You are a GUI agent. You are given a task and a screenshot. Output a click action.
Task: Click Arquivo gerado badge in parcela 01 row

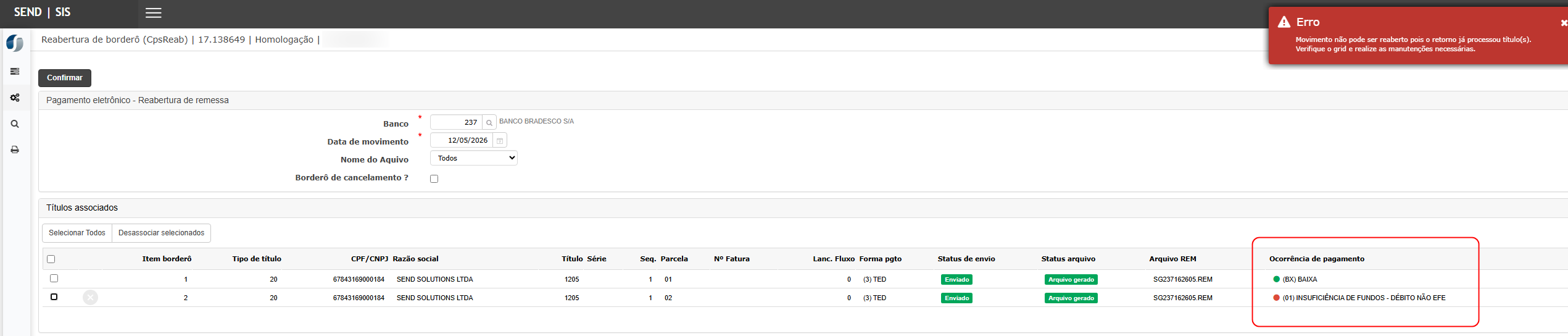[1071, 280]
